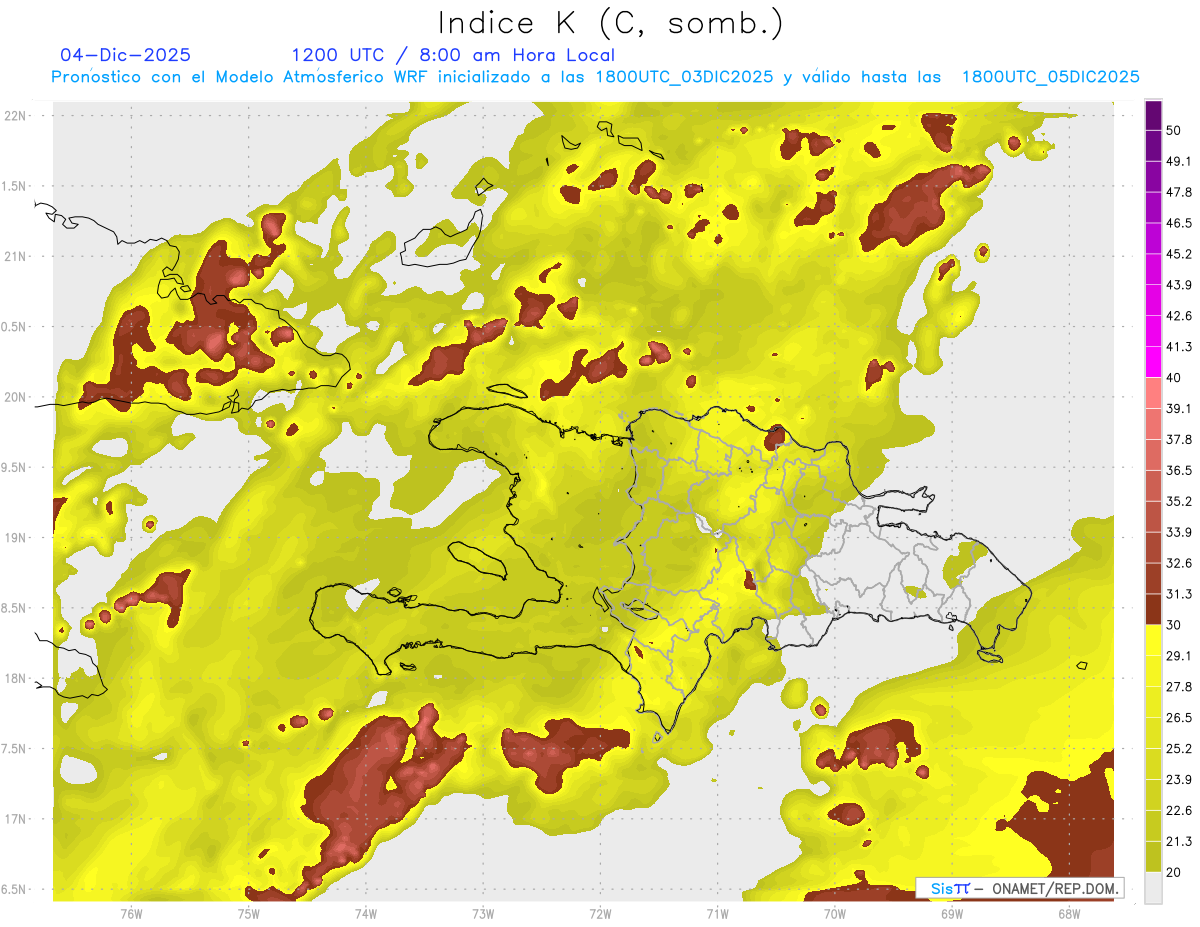Click longitude label '76W'
The height and width of the screenshot is (927, 1200).
point(131,913)
